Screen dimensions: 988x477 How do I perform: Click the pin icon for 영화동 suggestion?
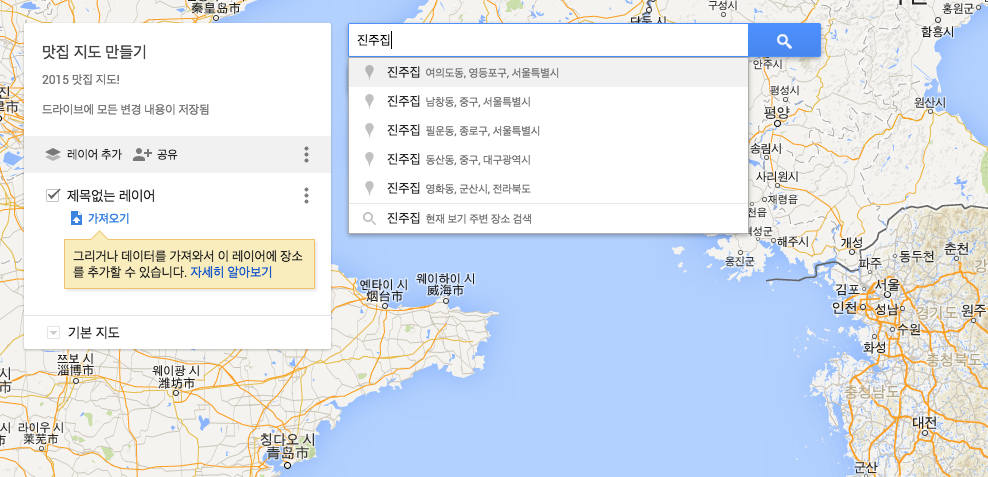pyautogui.click(x=370, y=188)
